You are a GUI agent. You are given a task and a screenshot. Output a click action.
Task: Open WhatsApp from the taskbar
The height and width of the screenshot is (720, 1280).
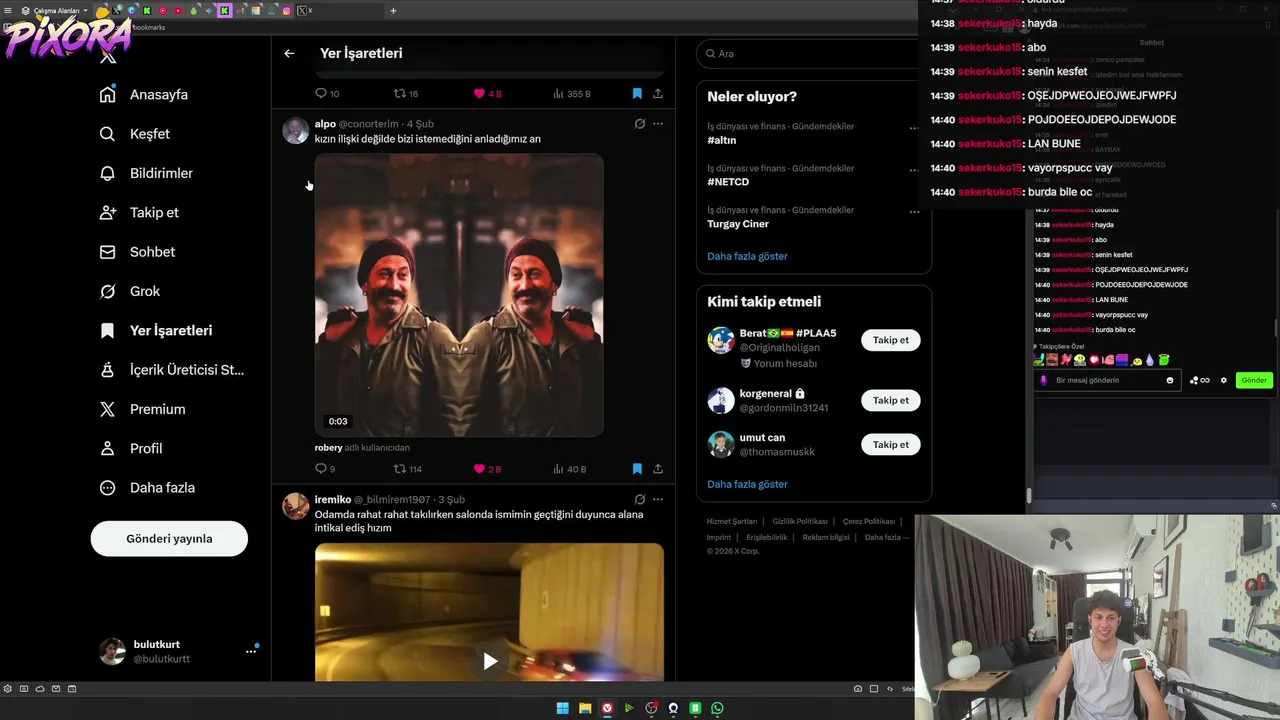pyautogui.click(x=717, y=708)
